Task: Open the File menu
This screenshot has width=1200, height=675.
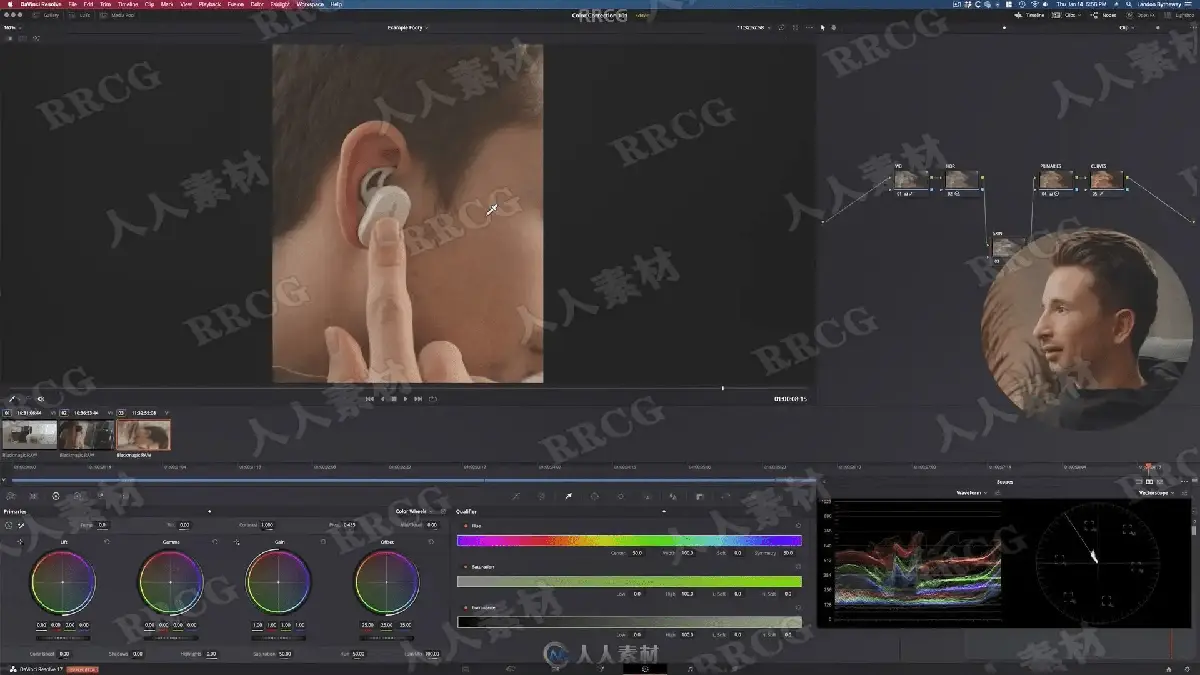Action: click(72, 4)
